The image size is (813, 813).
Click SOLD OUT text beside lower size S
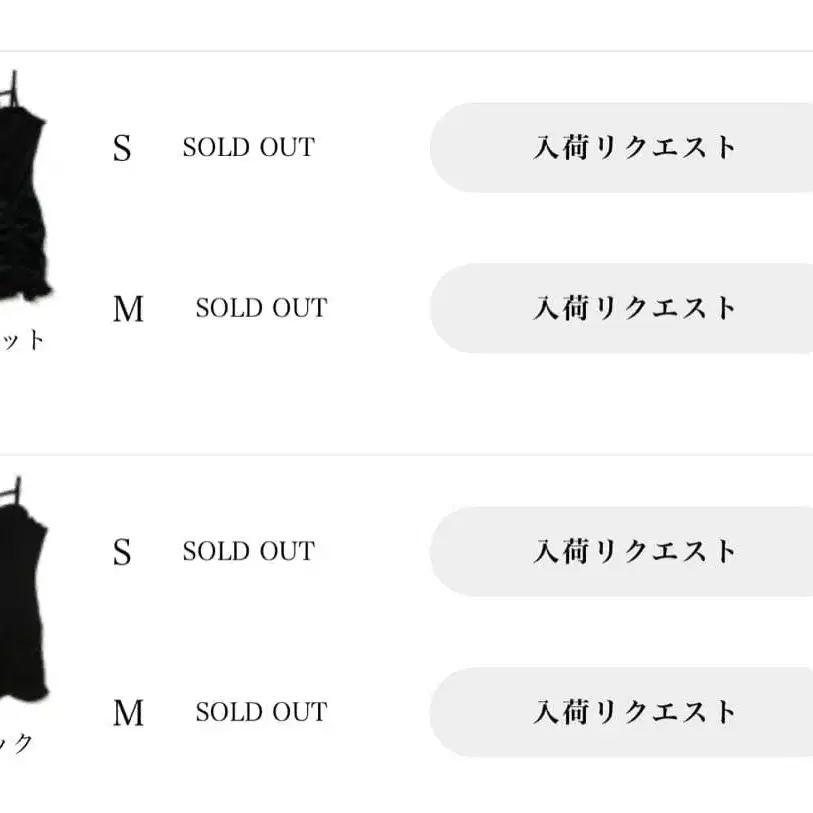pyautogui.click(x=248, y=551)
